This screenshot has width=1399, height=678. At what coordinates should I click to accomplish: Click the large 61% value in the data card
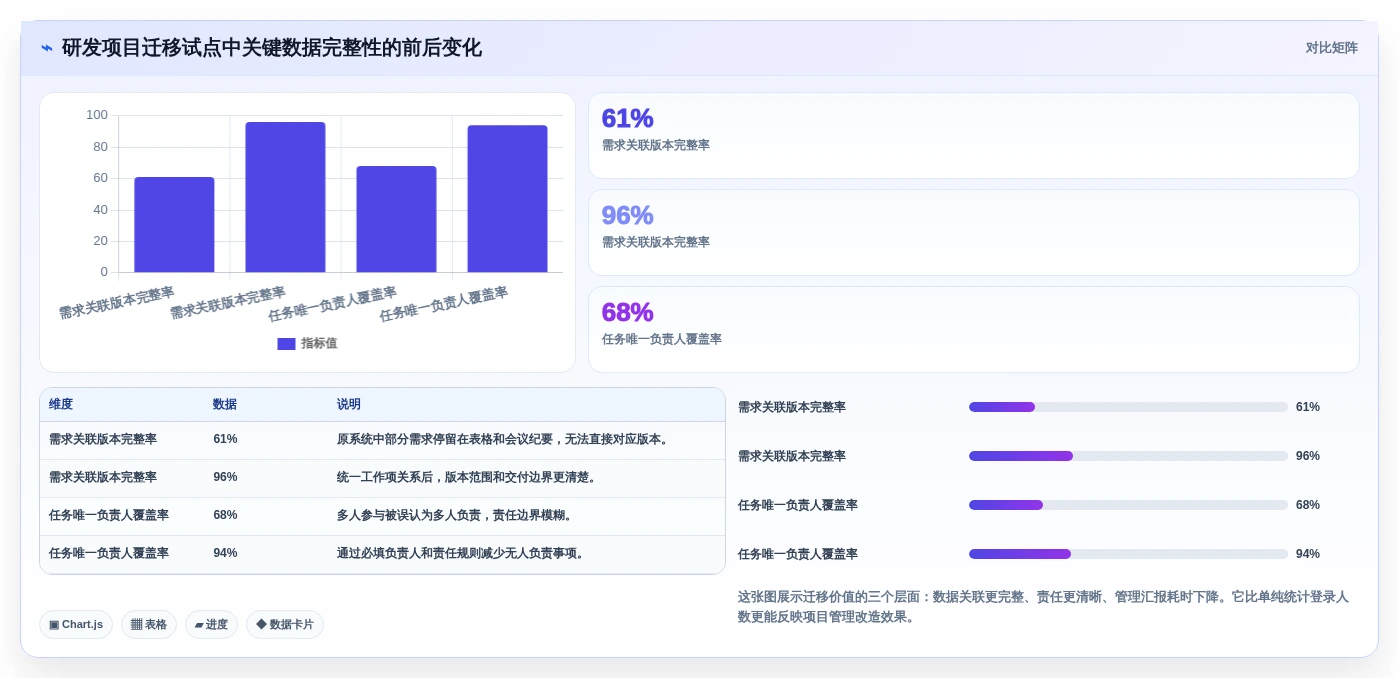click(627, 118)
